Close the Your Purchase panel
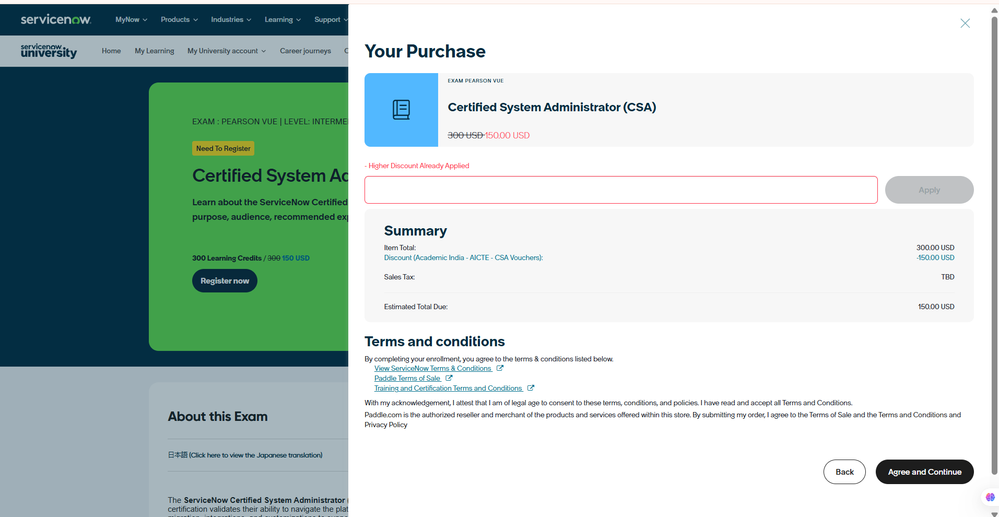 tap(965, 24)
